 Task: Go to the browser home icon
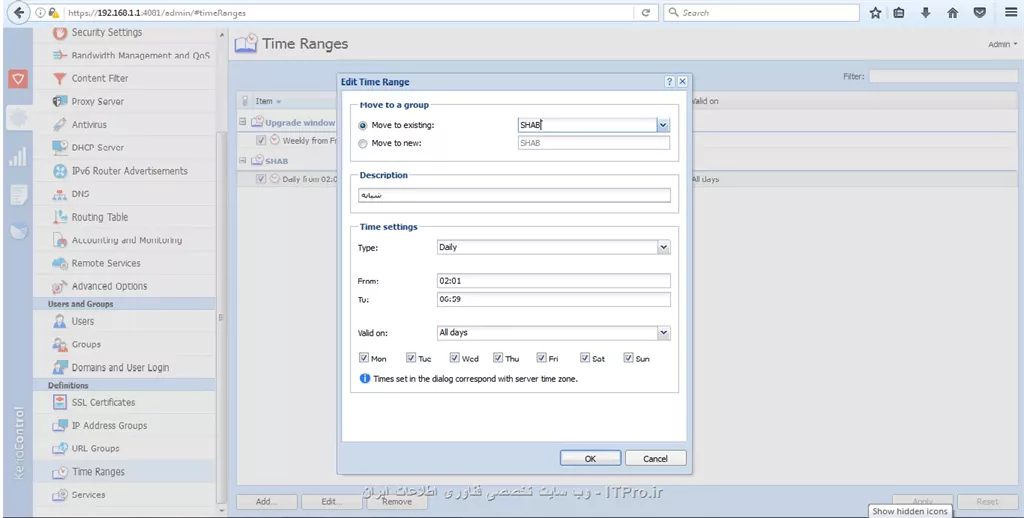953,12
